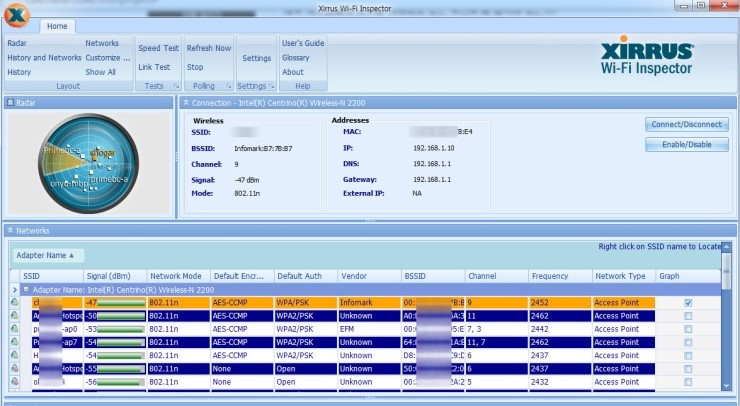
Task: Open the Polling group dialog launcher icon
Action: (x=228, y=86)
